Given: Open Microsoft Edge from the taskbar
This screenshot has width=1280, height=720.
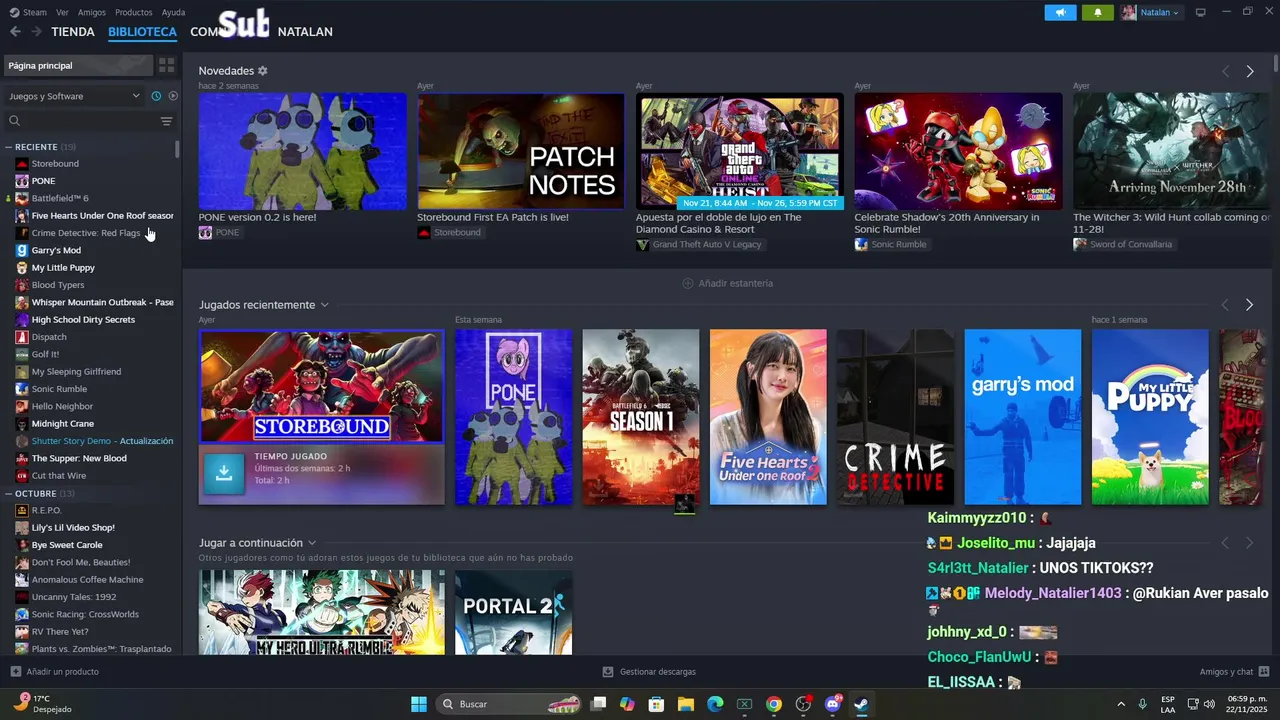Looking at the screenshot, I should pyautogui.click(x=715, y=704).
